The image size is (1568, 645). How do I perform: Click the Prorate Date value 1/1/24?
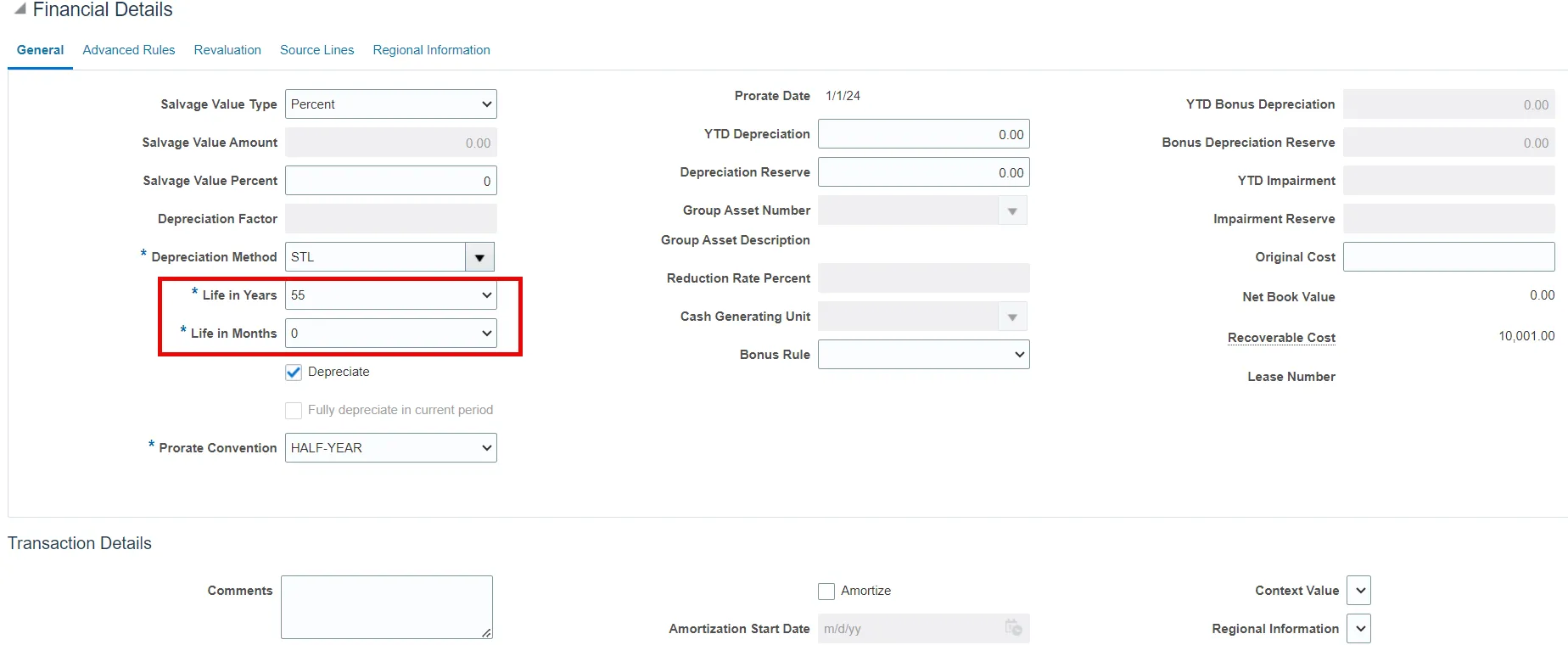[843, 96]
